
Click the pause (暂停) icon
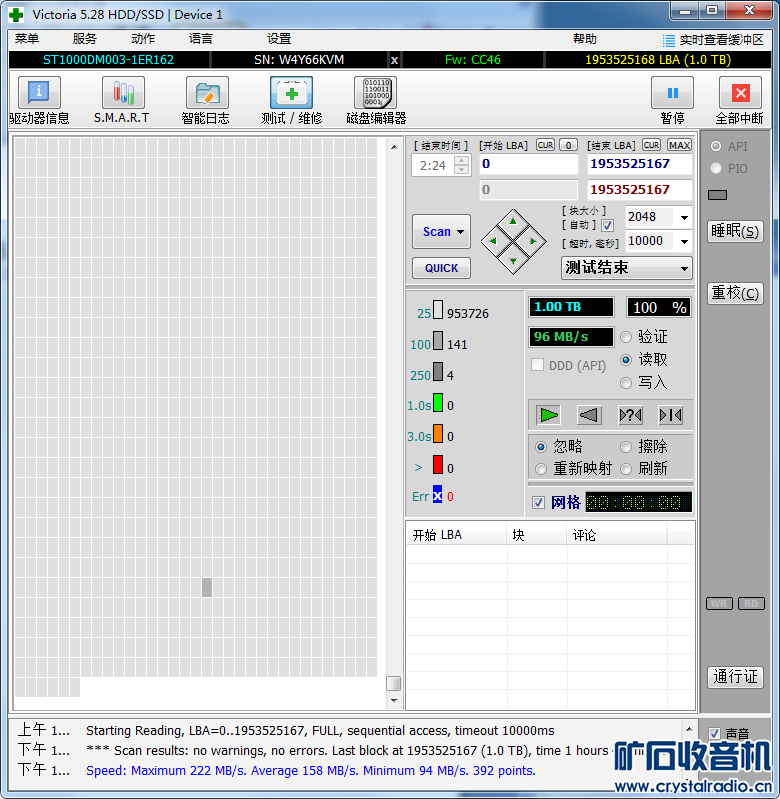673,93
